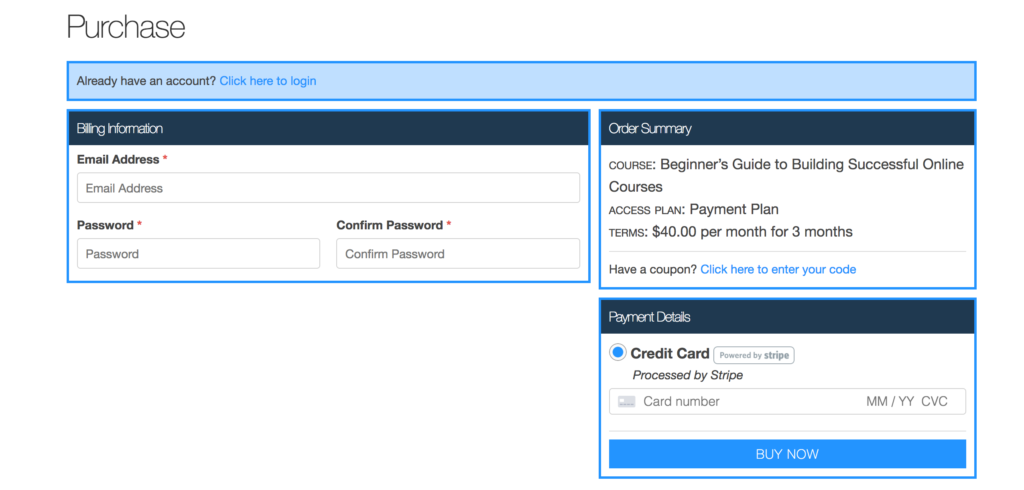
Task: Click the credit card icon in card field
Action: 626,401
